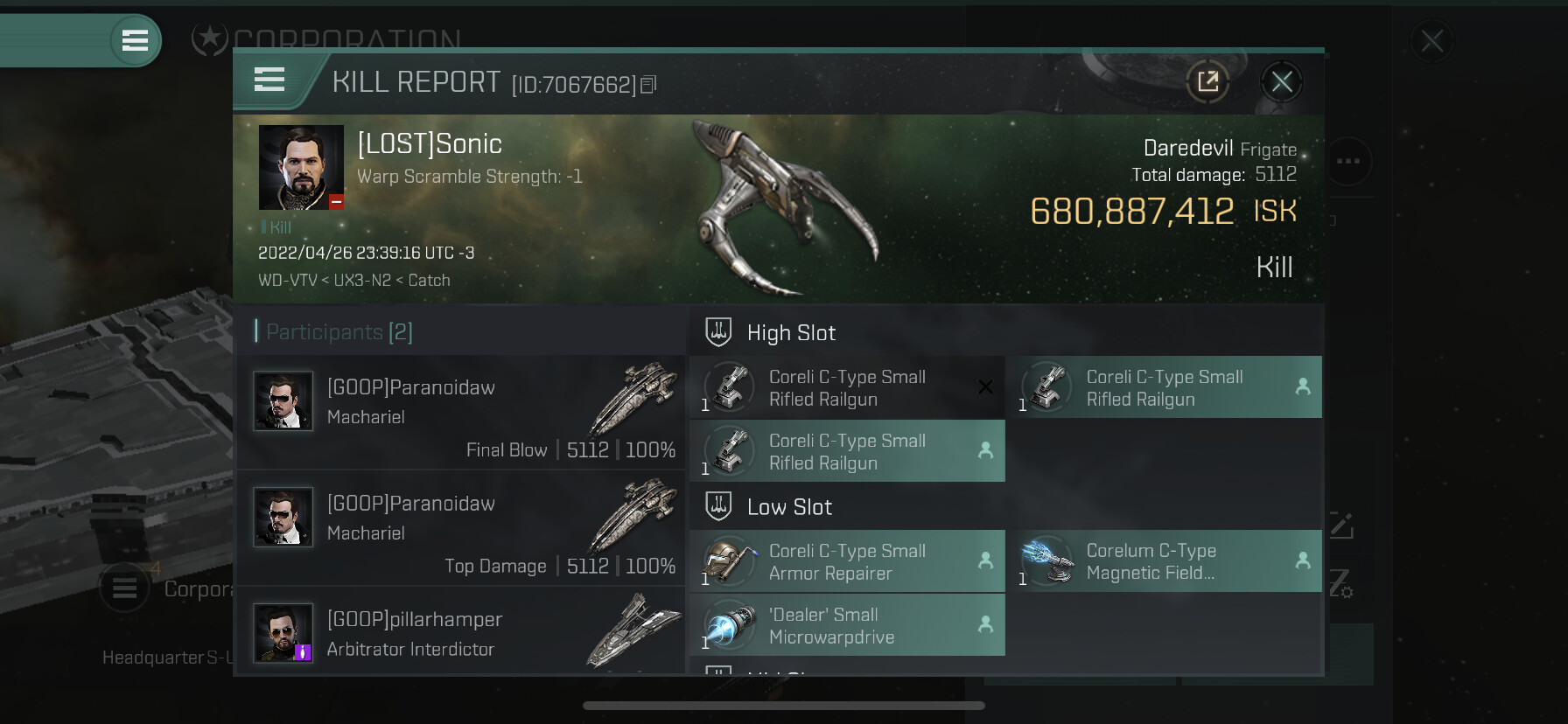Open the Corporation list menu icon
The image size is (1568, 724).
(x=124, y=588)
